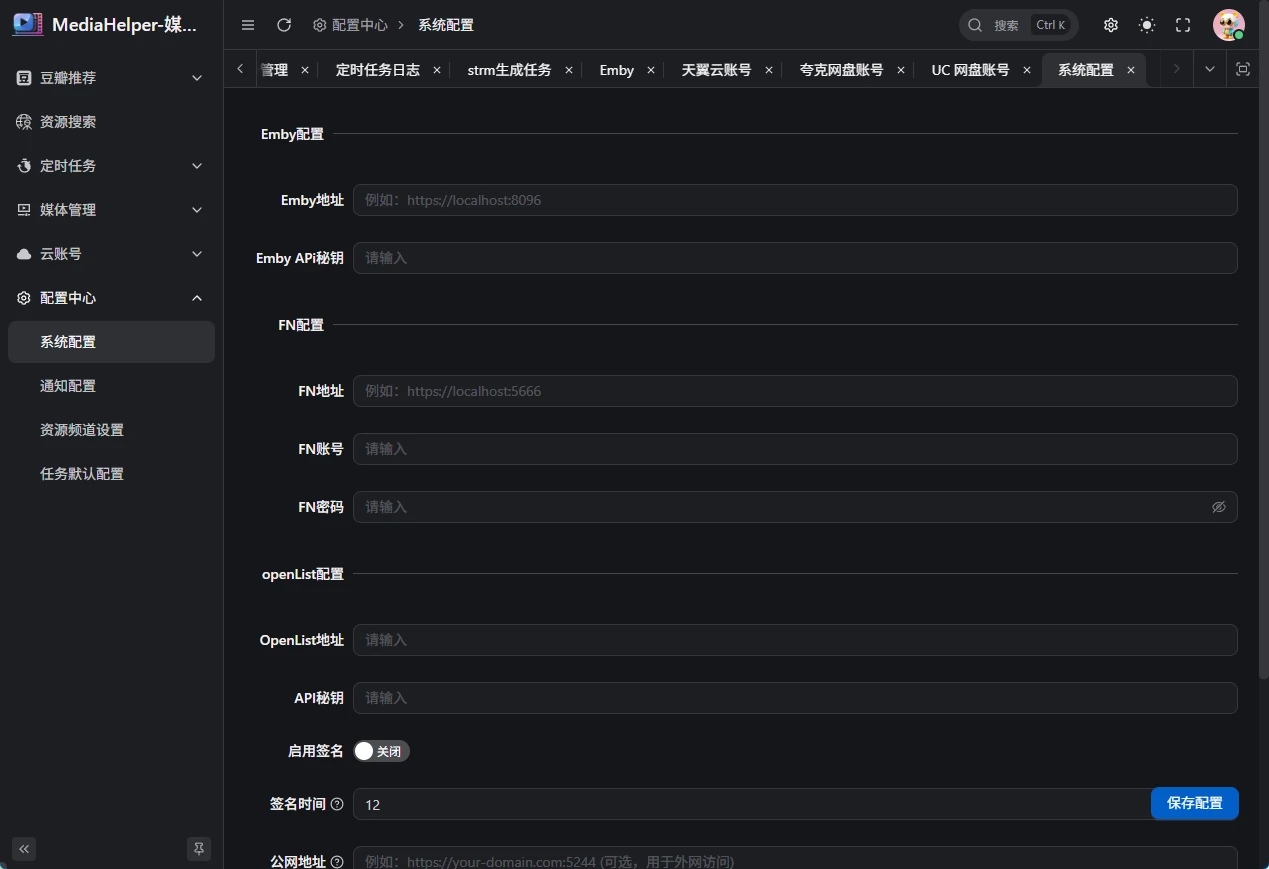Screen dimensions: 1269x869
Task: Switch theme with the sun icon
Action: (1146, 25)
